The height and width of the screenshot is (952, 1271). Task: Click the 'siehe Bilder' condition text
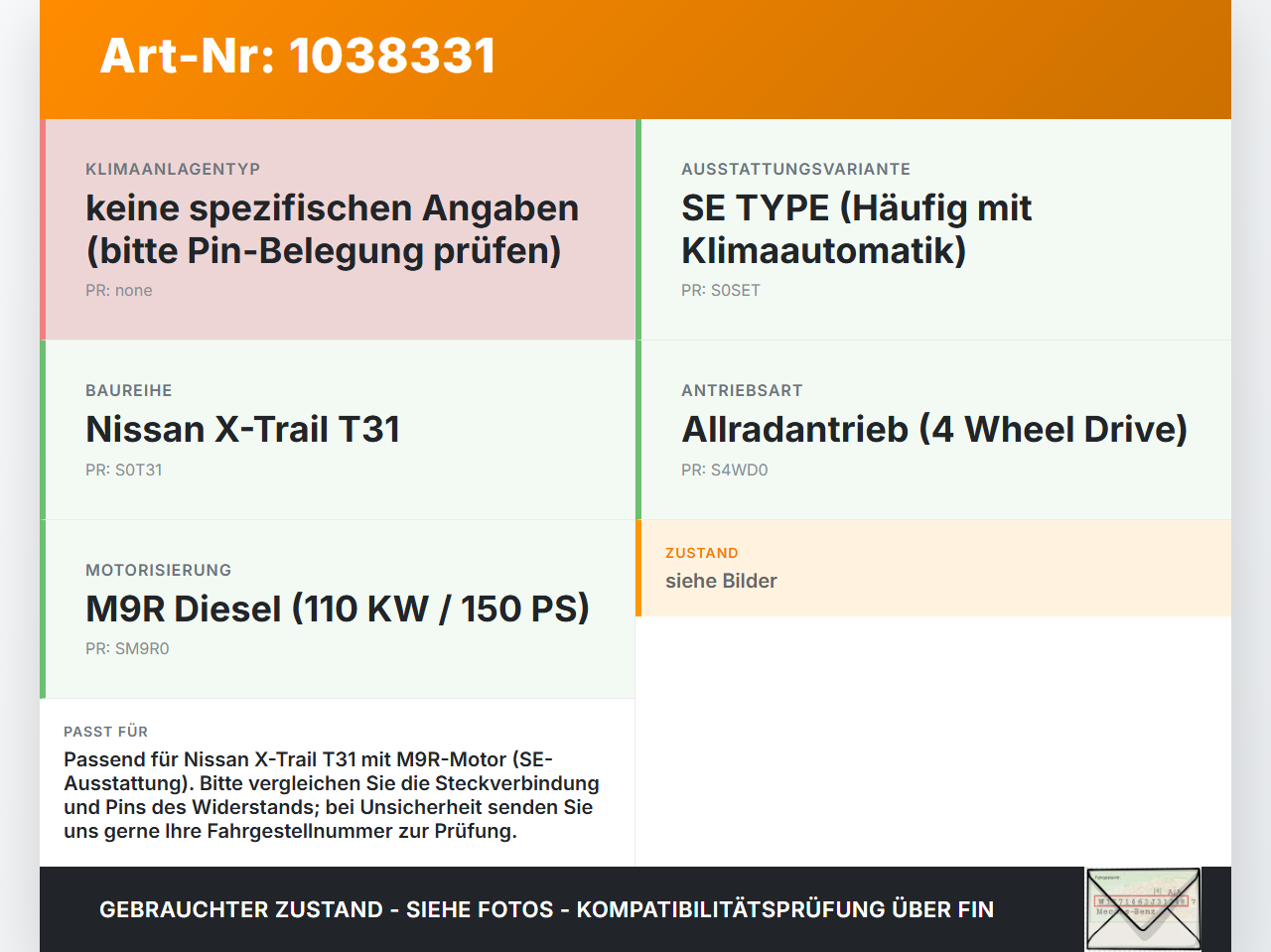click(721, 581)
